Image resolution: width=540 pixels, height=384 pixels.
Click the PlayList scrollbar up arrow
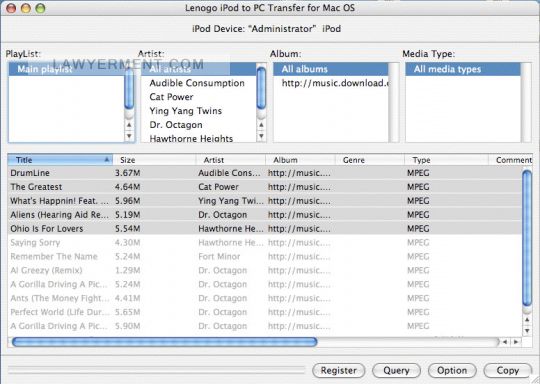[x=129, y=125]
